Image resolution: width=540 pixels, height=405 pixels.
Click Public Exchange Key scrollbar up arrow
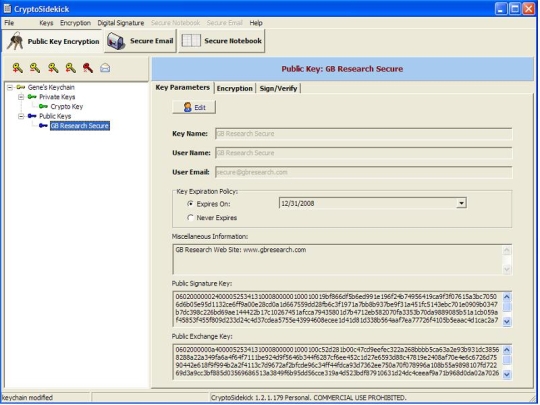[507, 350]
